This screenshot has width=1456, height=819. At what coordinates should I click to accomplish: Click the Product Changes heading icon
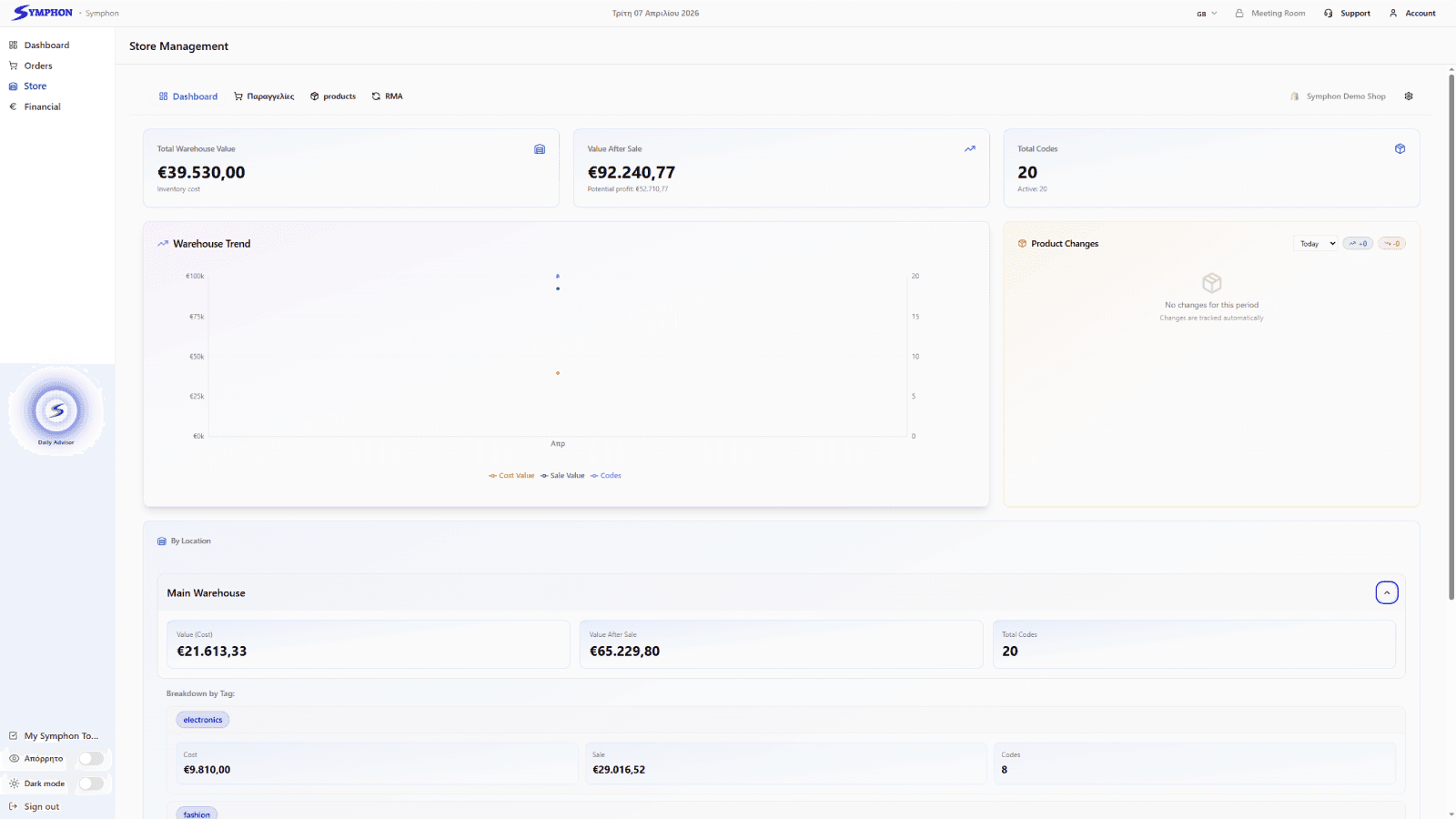pyautogui.click(x=1022, y=244)
